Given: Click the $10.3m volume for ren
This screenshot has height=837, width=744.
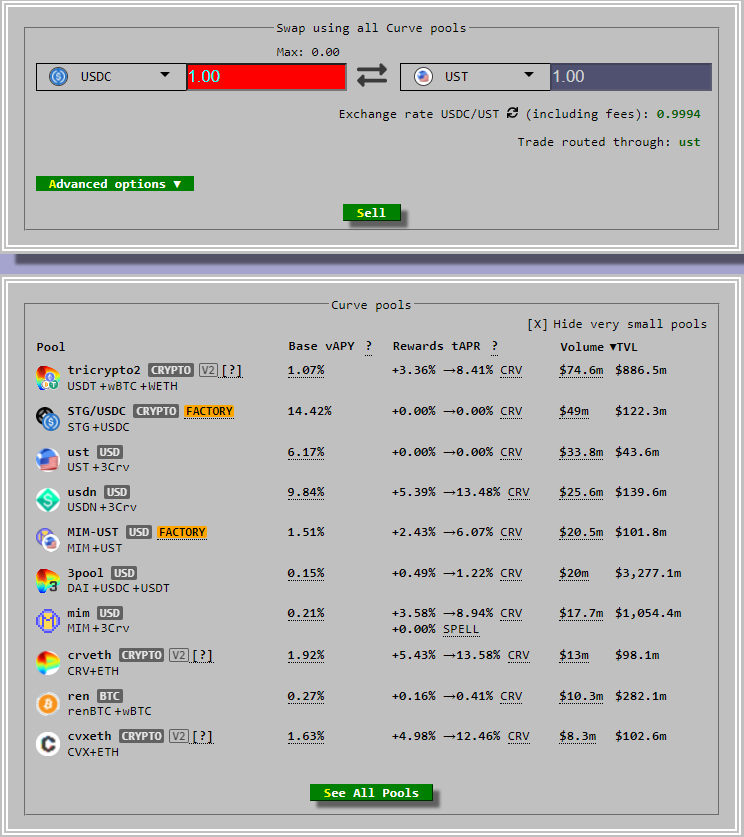Looking at the screenshot, I should point(581,696).
